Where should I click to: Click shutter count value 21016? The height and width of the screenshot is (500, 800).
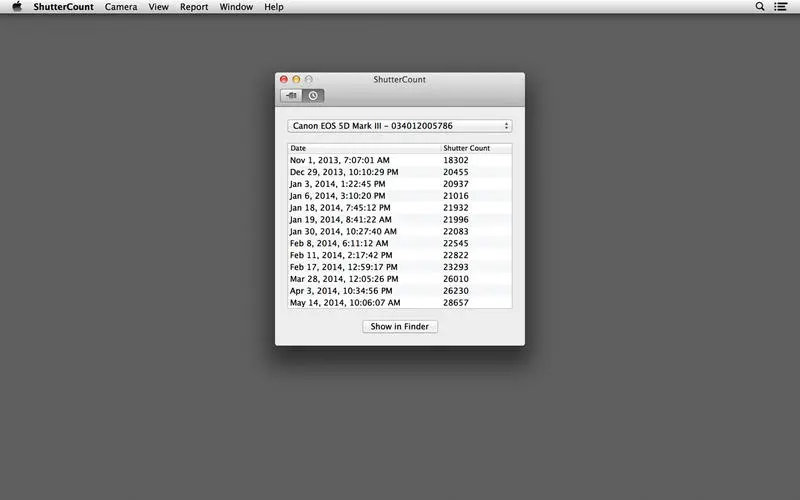456,196
